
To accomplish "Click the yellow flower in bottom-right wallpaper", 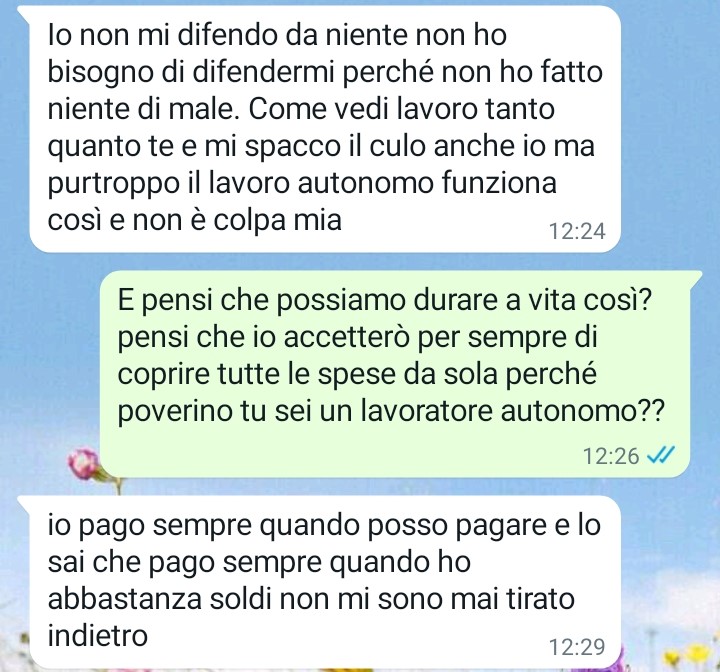I will tap(696, 654).
